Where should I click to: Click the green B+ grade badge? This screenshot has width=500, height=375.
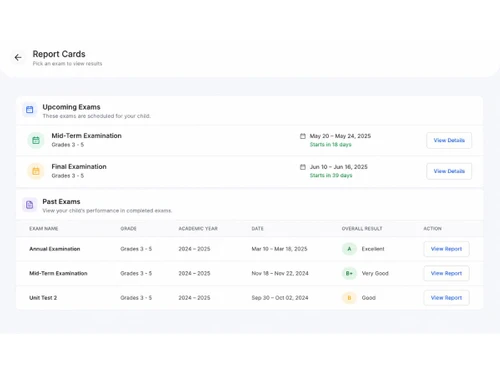[349, 273]
